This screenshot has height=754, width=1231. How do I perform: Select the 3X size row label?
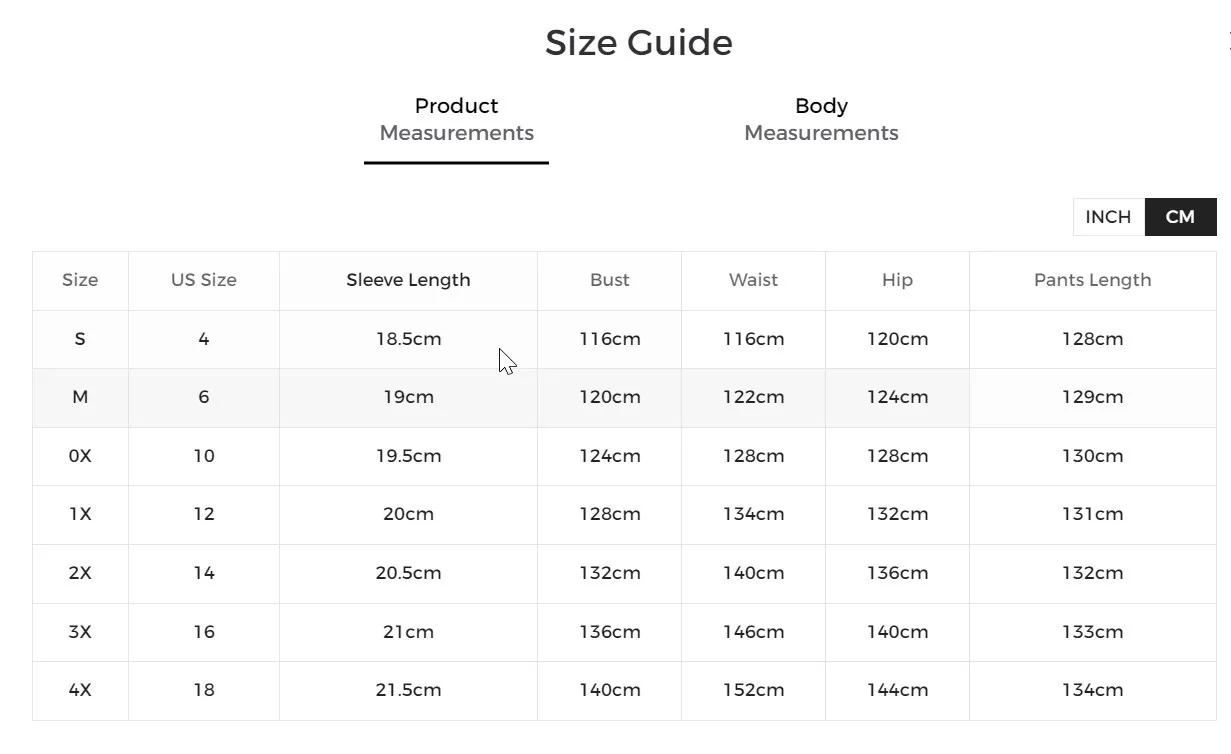(80, 632)
